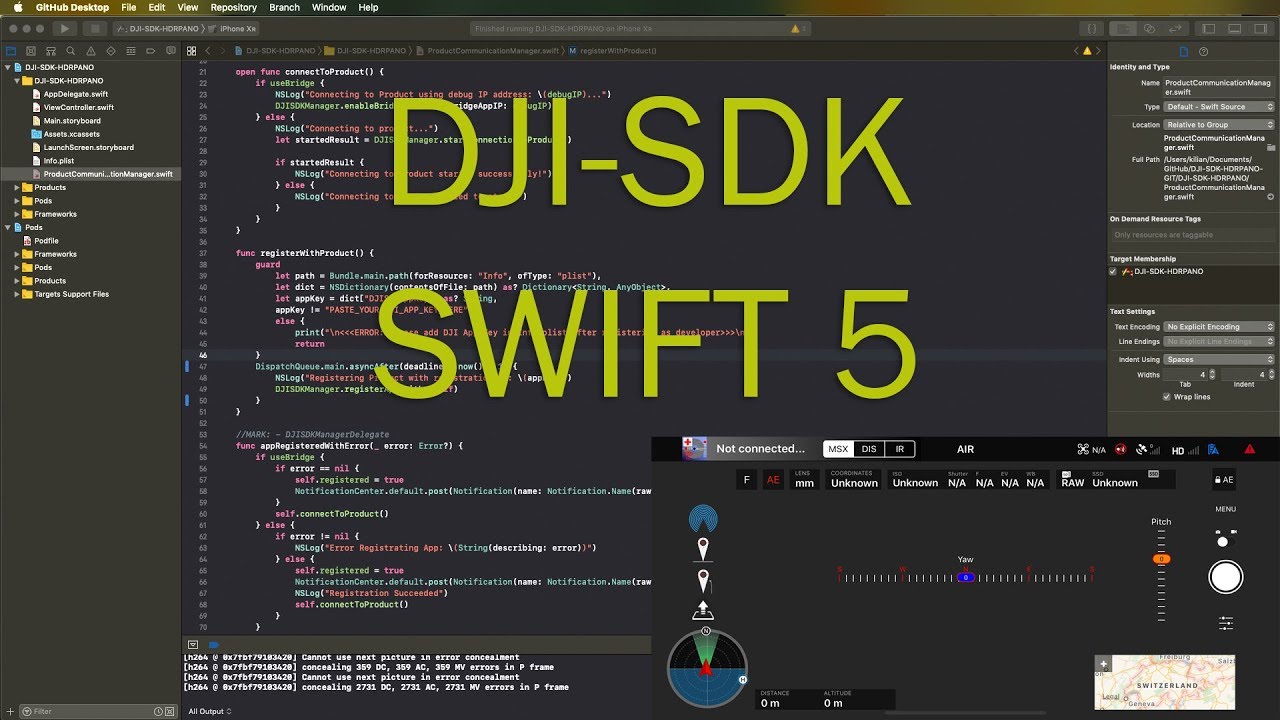Tap the AE lock button
Viewport: 1280px width, 720px height.
(1223, 480)
